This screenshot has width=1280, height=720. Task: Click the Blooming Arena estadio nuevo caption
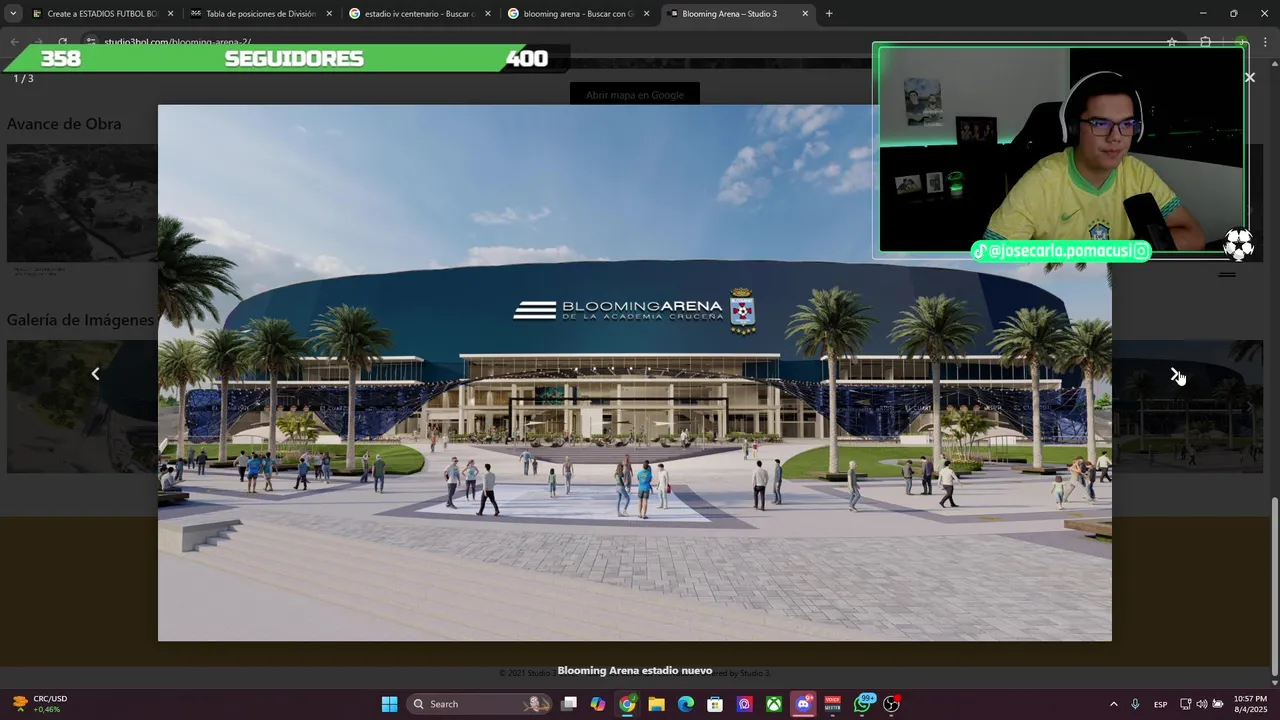pyautogui.click(x=635, y=671)
